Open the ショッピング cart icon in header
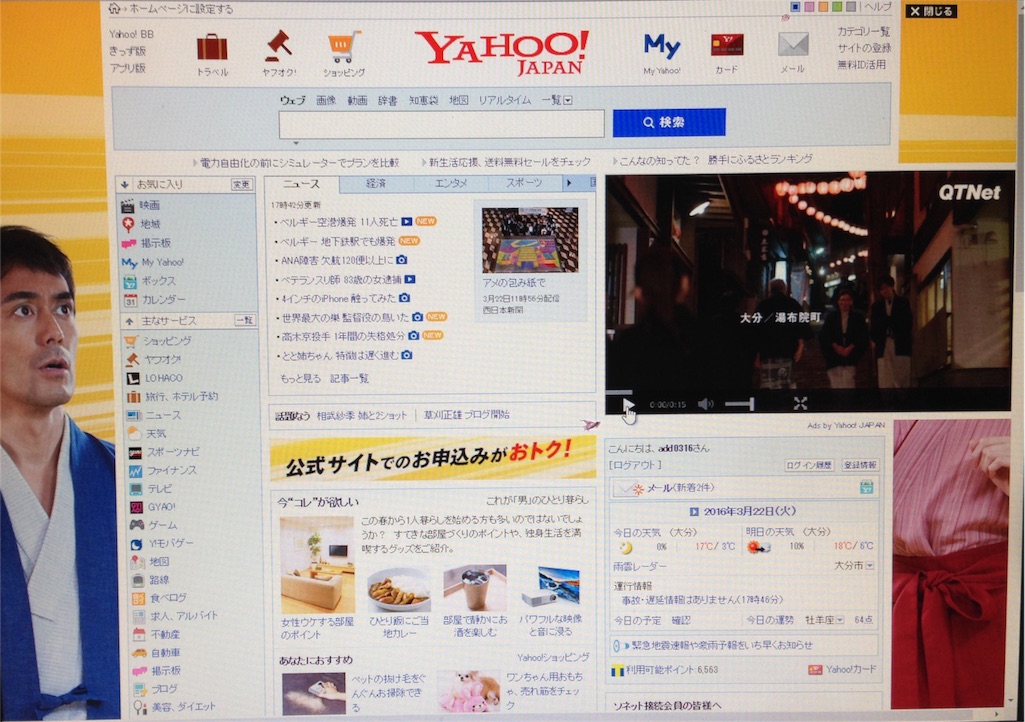Image resolution: width=1025 pixels, height=722 pixels. 344,47
